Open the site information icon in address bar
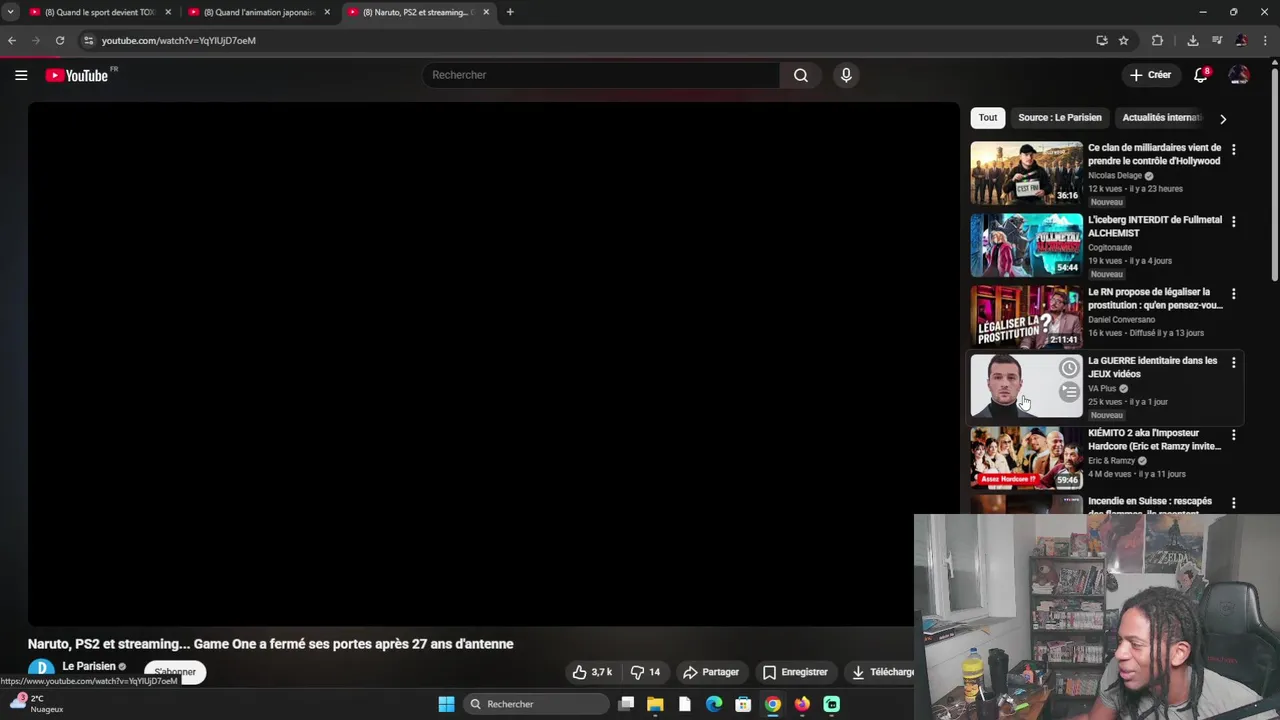The width and height of the screenshot is (1280, 720). [88, 40]
